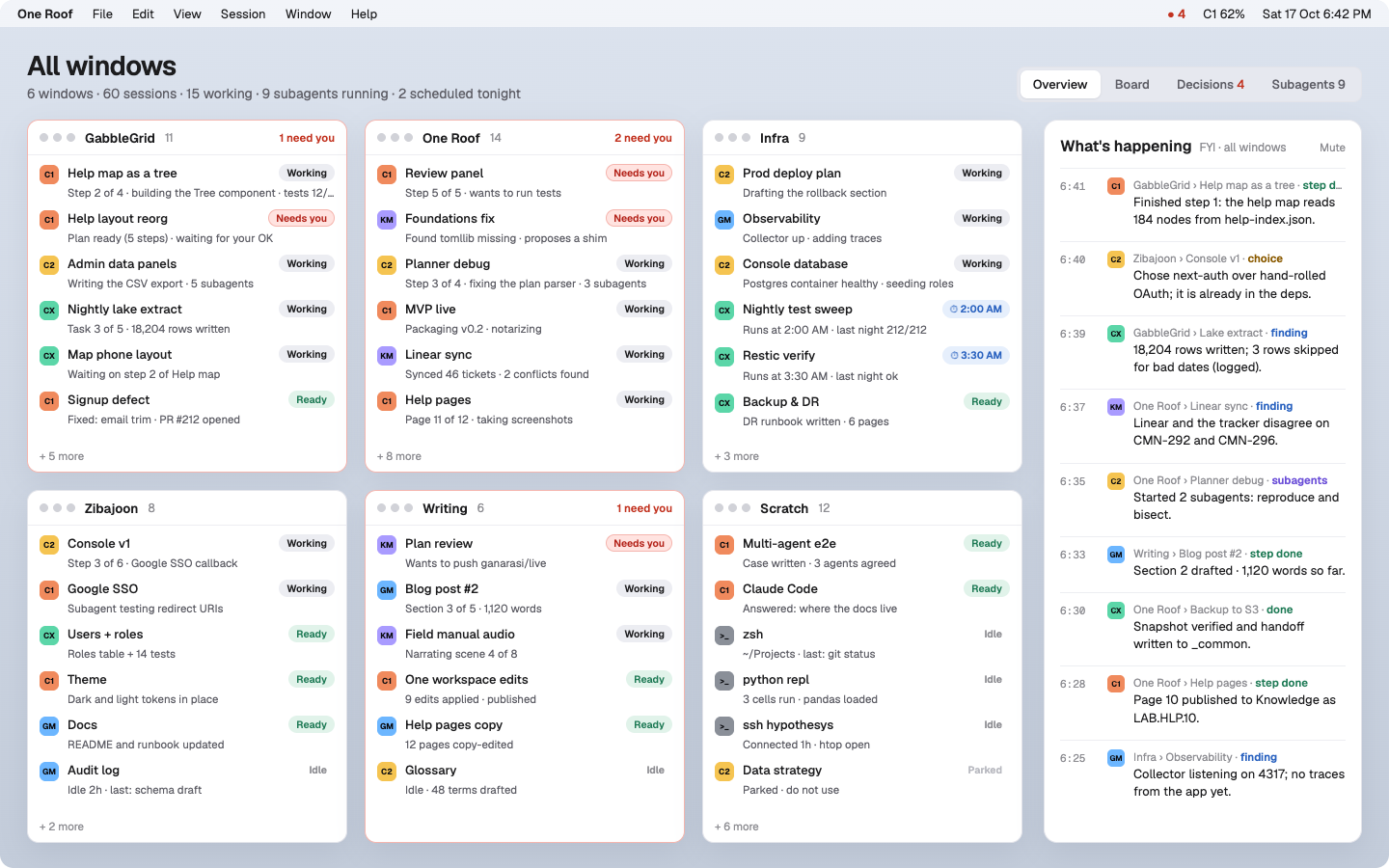The image size is (1389, 868).
Task: Expand the 3 more sessions in Infra
Action: coord(737,456)
